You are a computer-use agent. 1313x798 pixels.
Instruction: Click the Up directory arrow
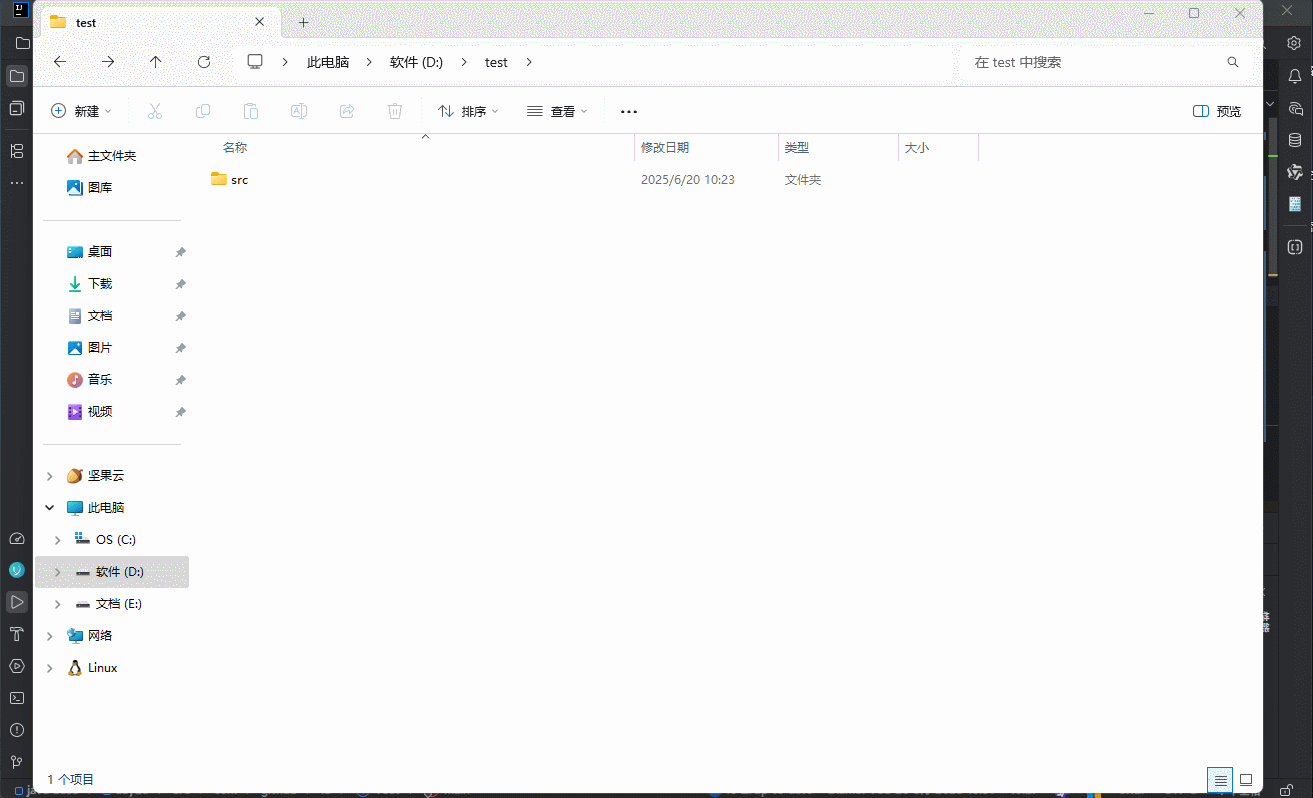(x=156, y=62)
